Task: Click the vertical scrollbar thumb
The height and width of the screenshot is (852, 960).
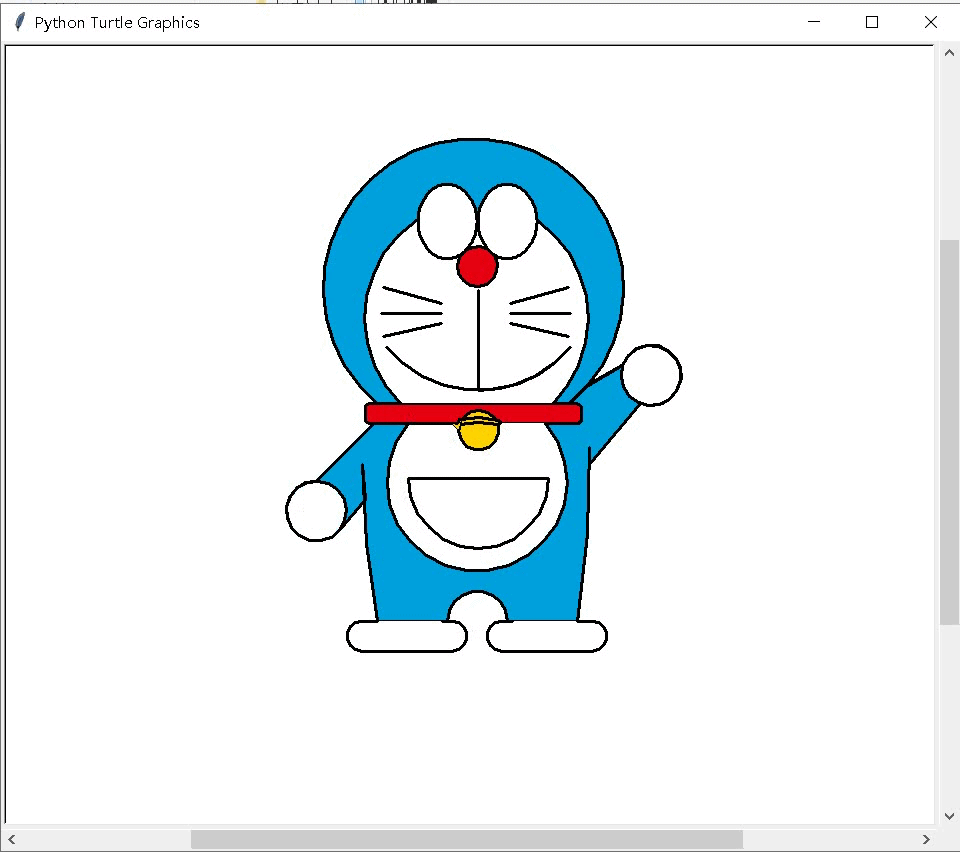Action: click(949, 432)
